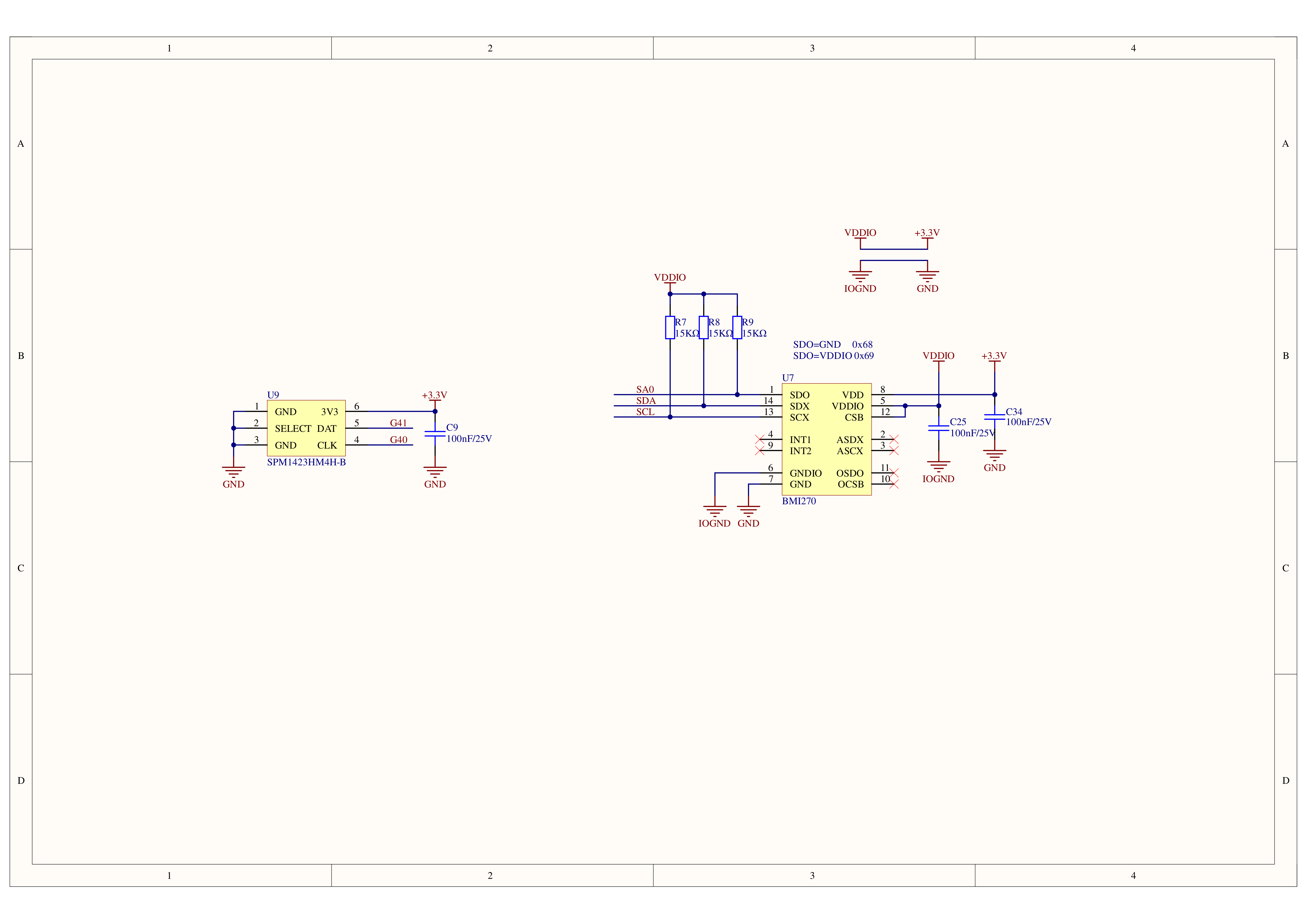This screenshot has width=1308, height=924.
Task: Click the SCX pin name on U7
Action: click(x=799, y=417)
